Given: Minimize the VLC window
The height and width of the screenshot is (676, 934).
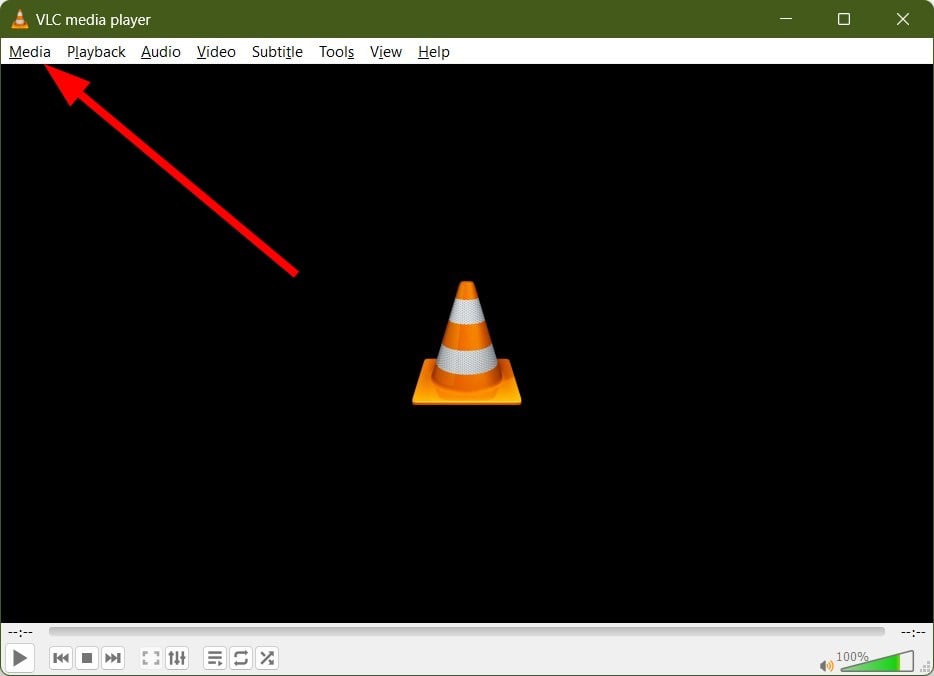Looking at the screenshot, I should [x=786, y=19].
